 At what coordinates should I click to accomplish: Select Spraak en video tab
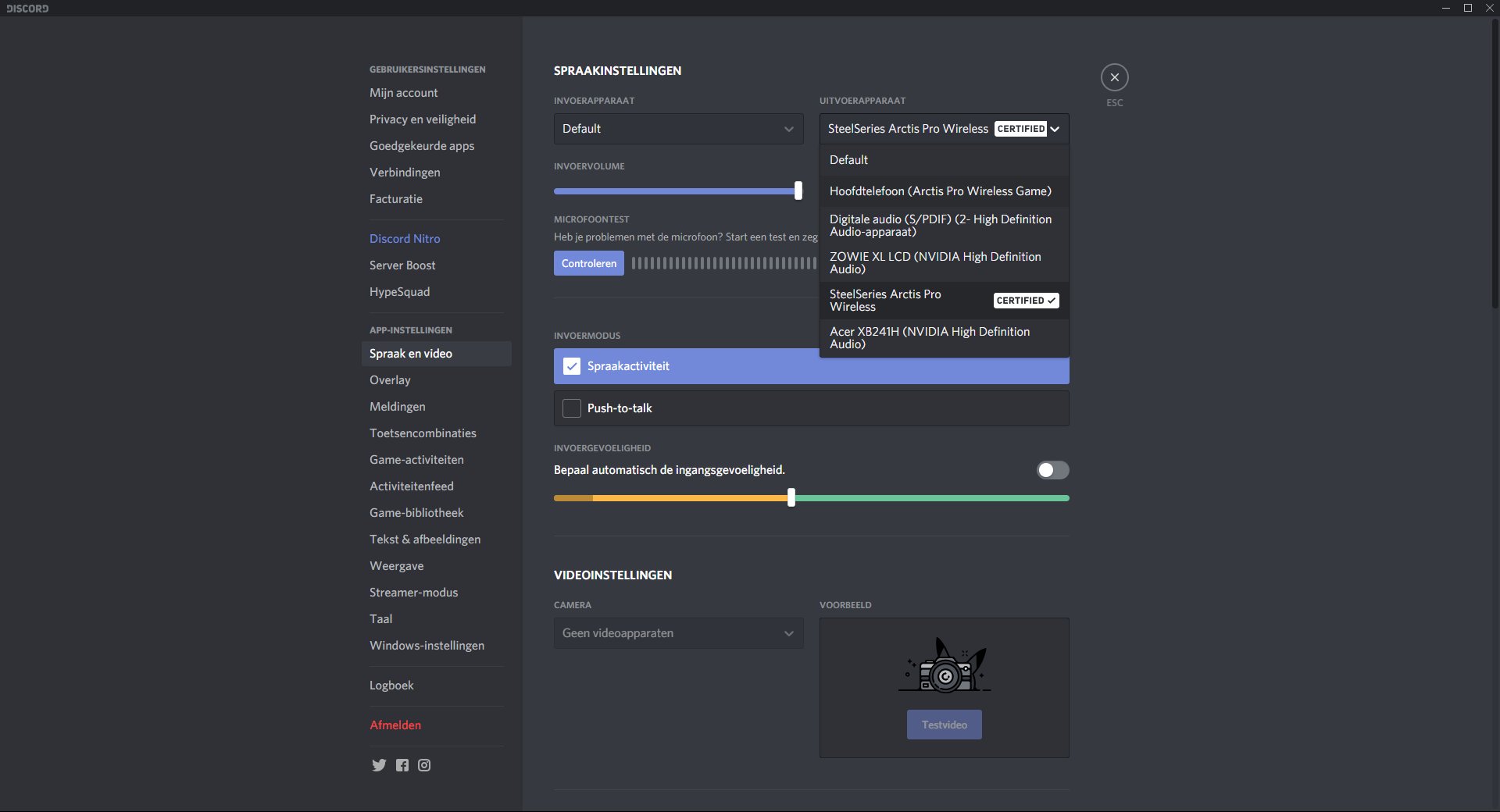[x=437, y=354]
